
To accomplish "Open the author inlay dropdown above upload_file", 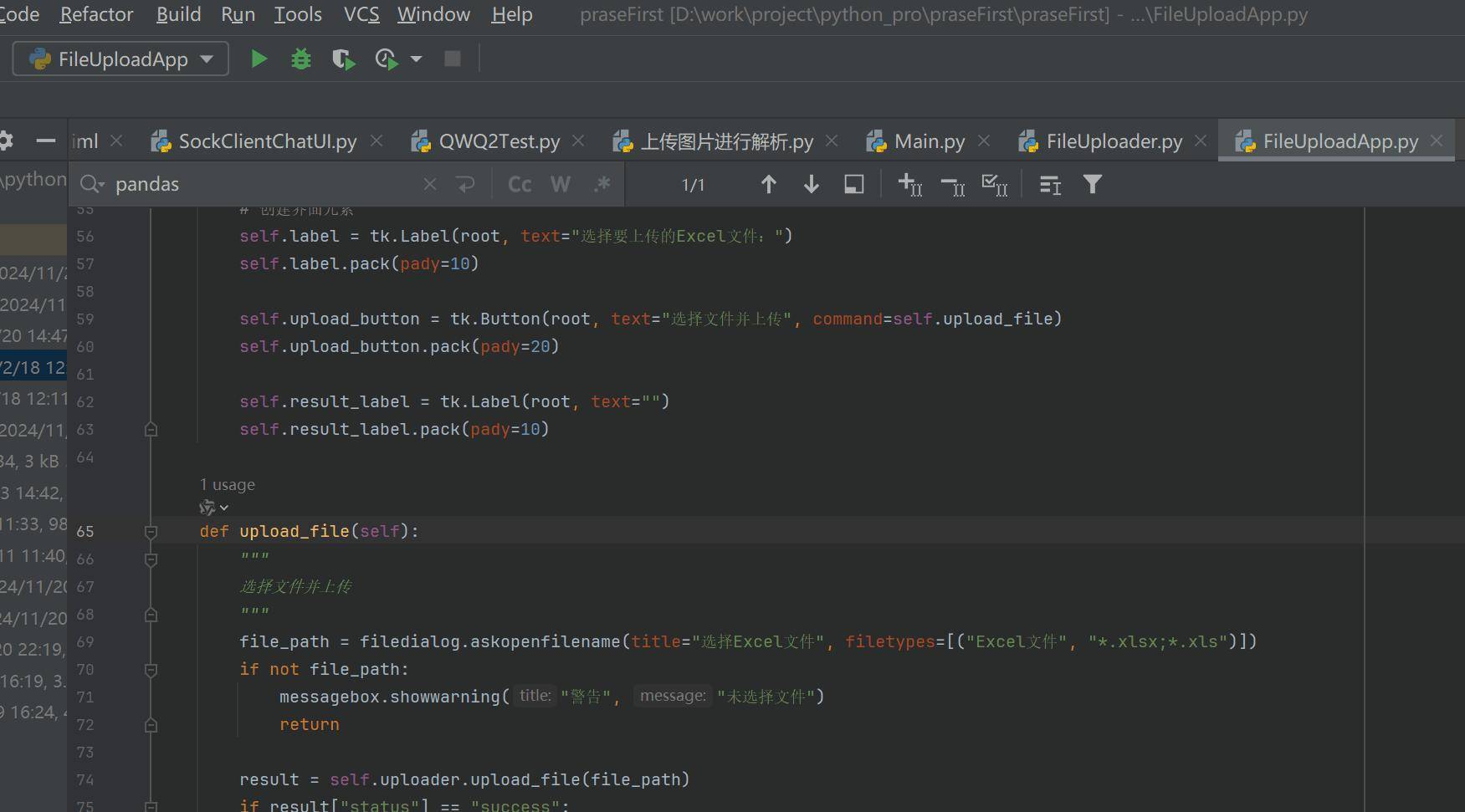I will tap(214, 507).
